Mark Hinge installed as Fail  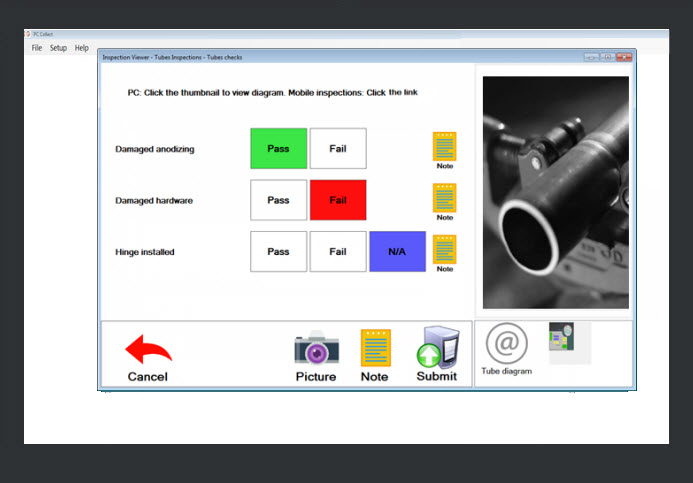(x=338, y=252)
